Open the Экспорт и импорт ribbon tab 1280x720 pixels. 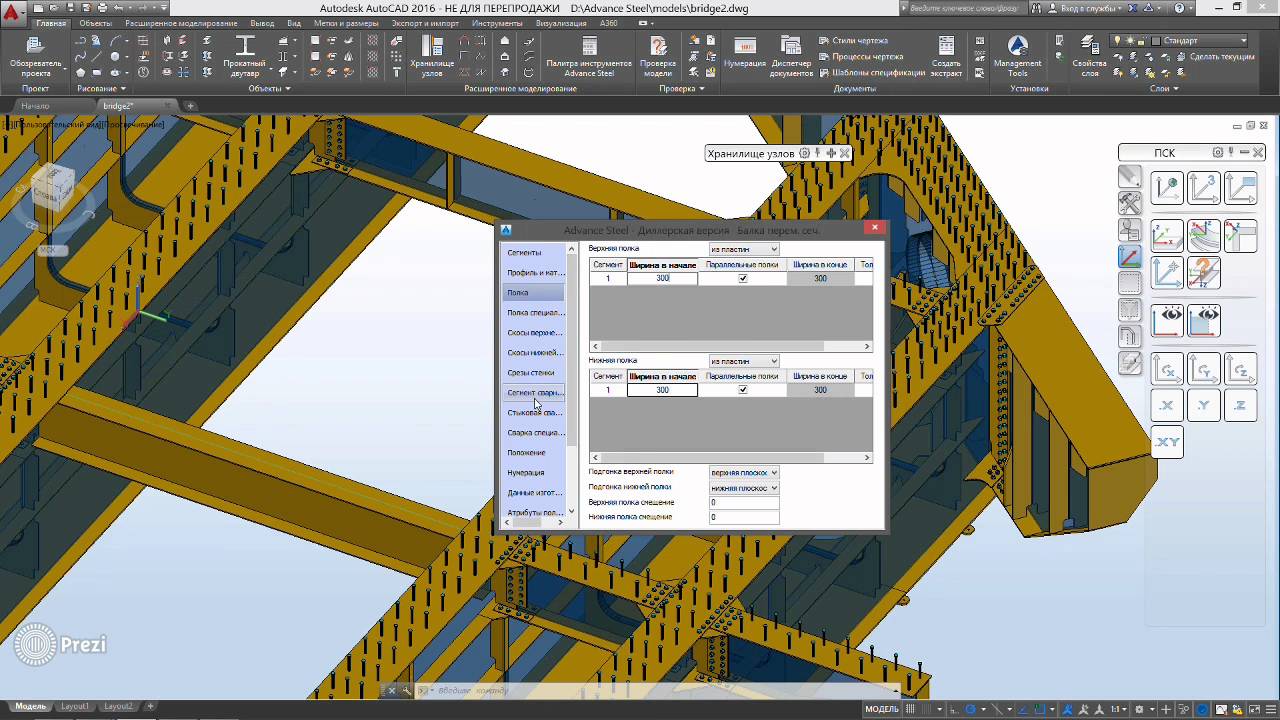tap(425, 23)
